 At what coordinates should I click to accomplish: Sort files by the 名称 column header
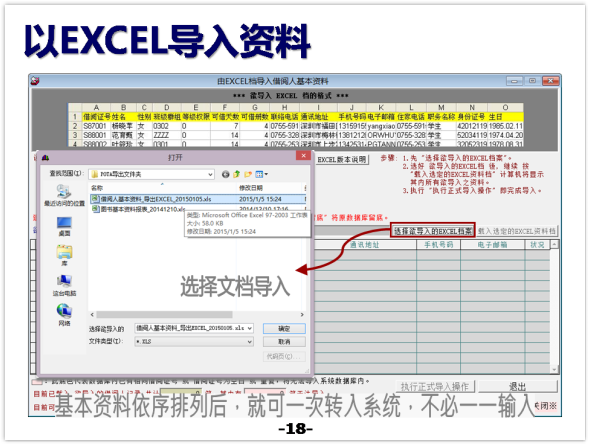coord(97,188)
